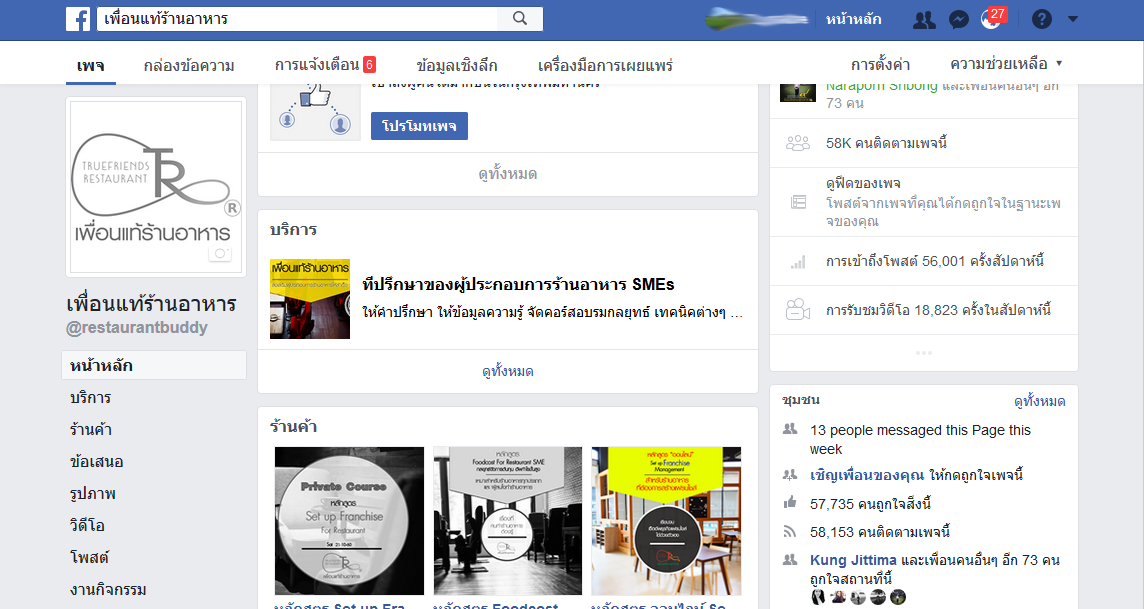Click ดูทั้งหมด under the บริการ section
The width and height of the screenshot is (1144, 609).
[x=508, y=371]
